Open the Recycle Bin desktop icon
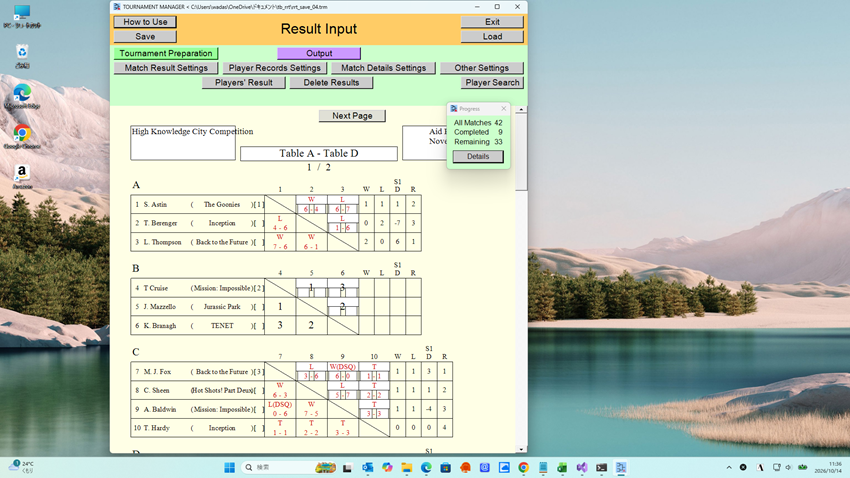 pos(22,56)
